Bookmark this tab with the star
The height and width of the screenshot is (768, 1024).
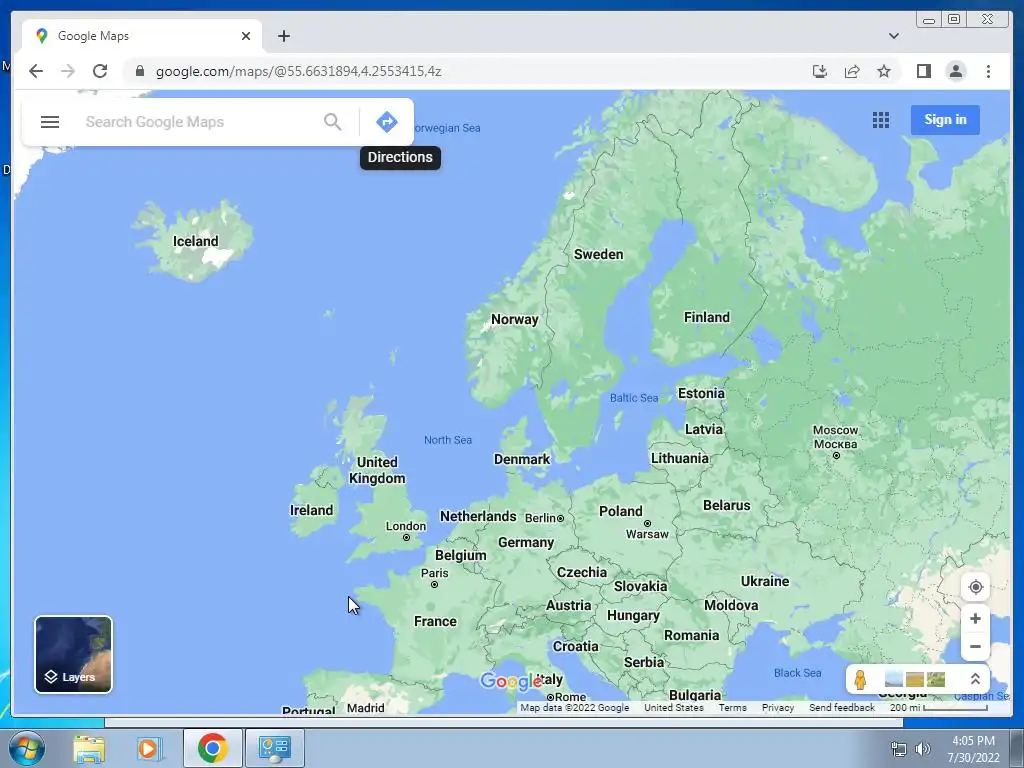point(884,71)
